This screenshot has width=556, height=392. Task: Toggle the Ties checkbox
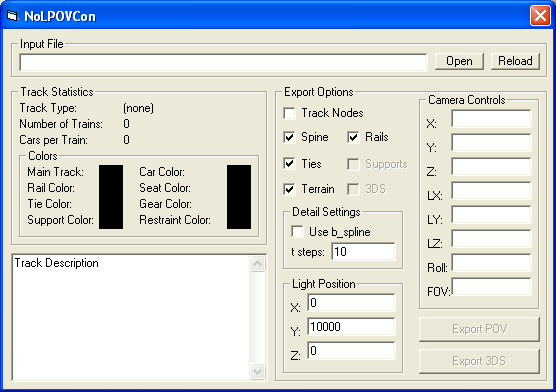pyautogui.click(x=289, y=164)
